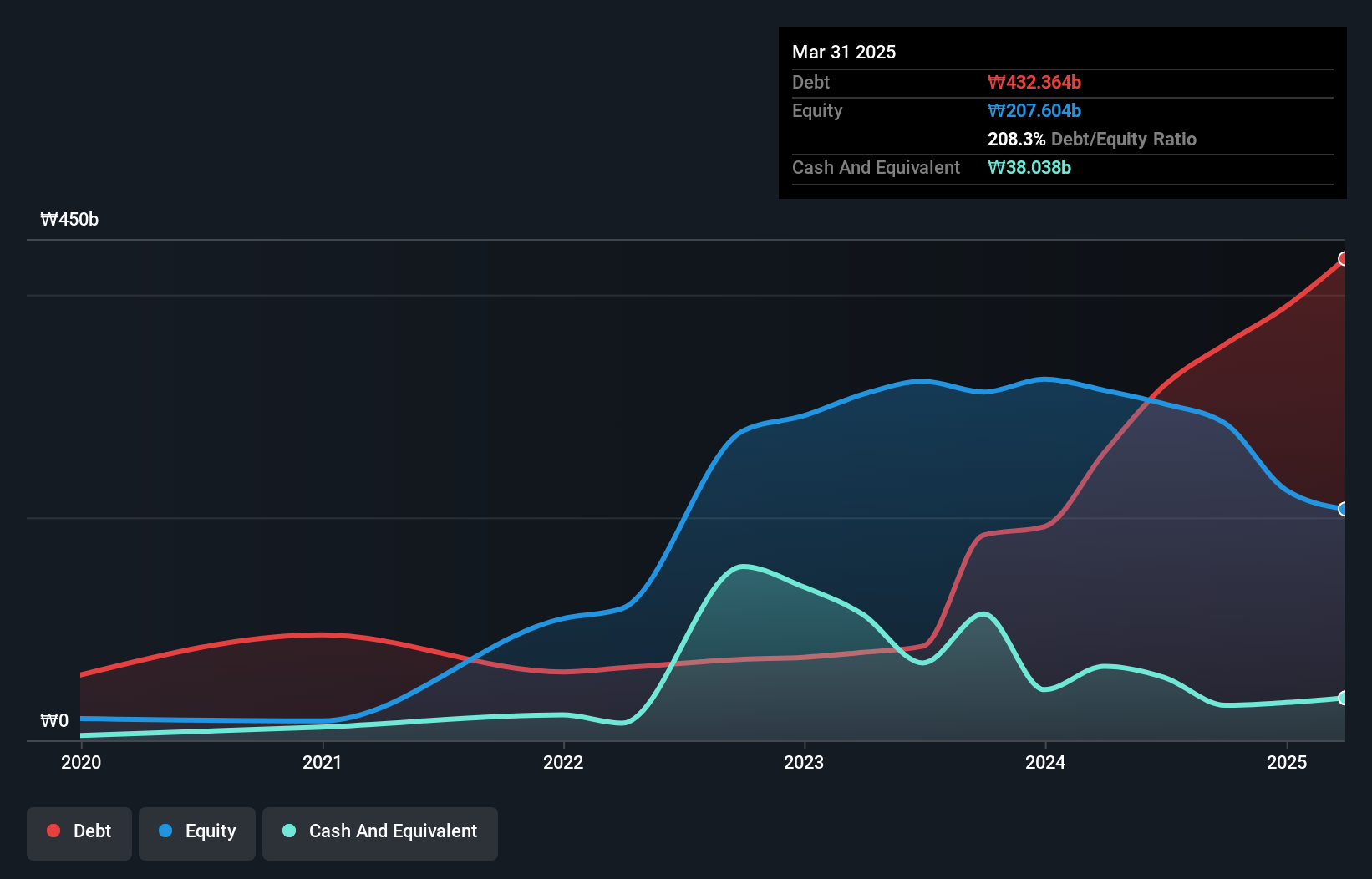
Task: Click the red Debt value in the tooltip
Action: coord(1034,82)
